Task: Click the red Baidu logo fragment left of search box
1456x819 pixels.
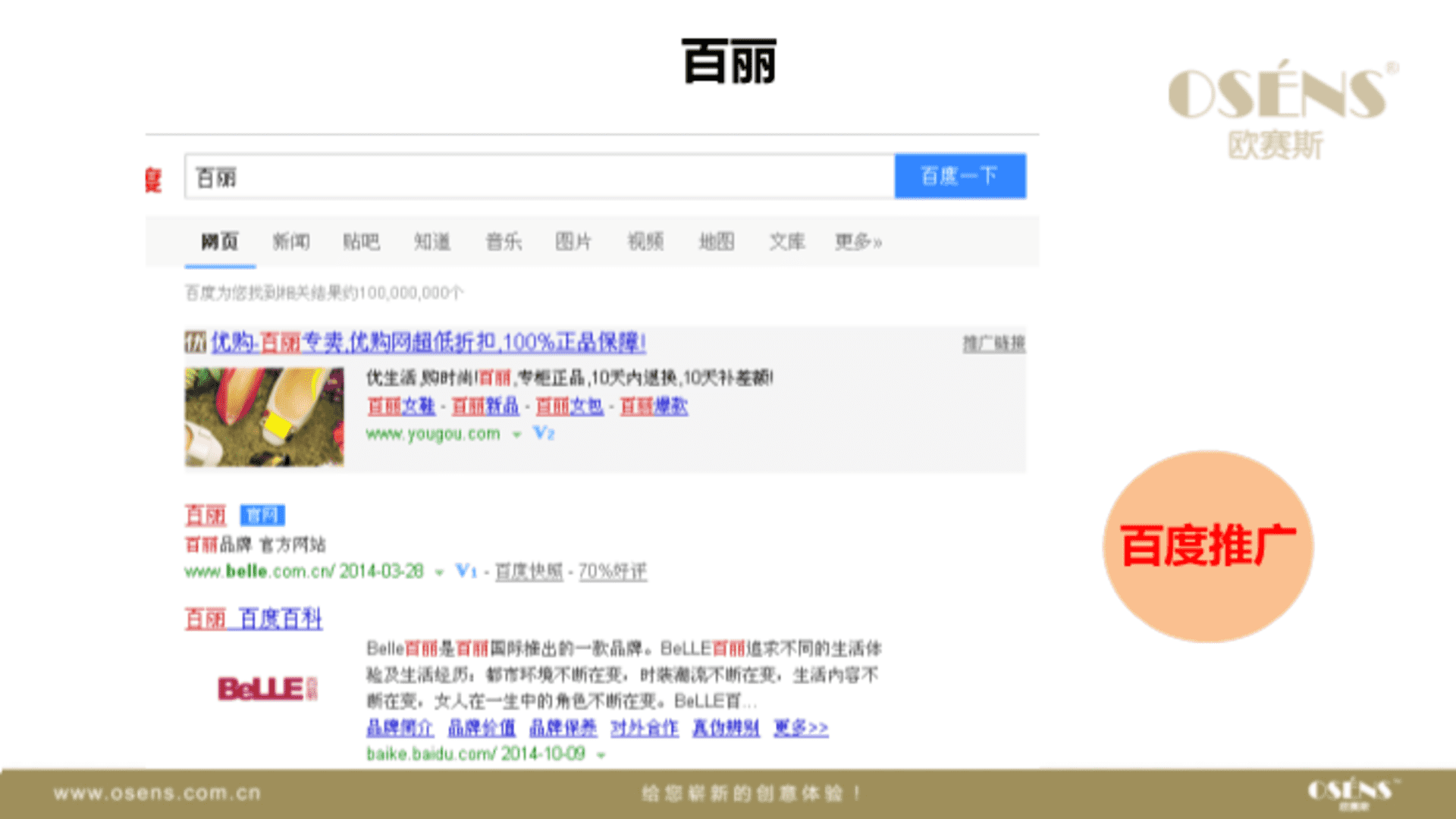Action: (x=153, y=180)
